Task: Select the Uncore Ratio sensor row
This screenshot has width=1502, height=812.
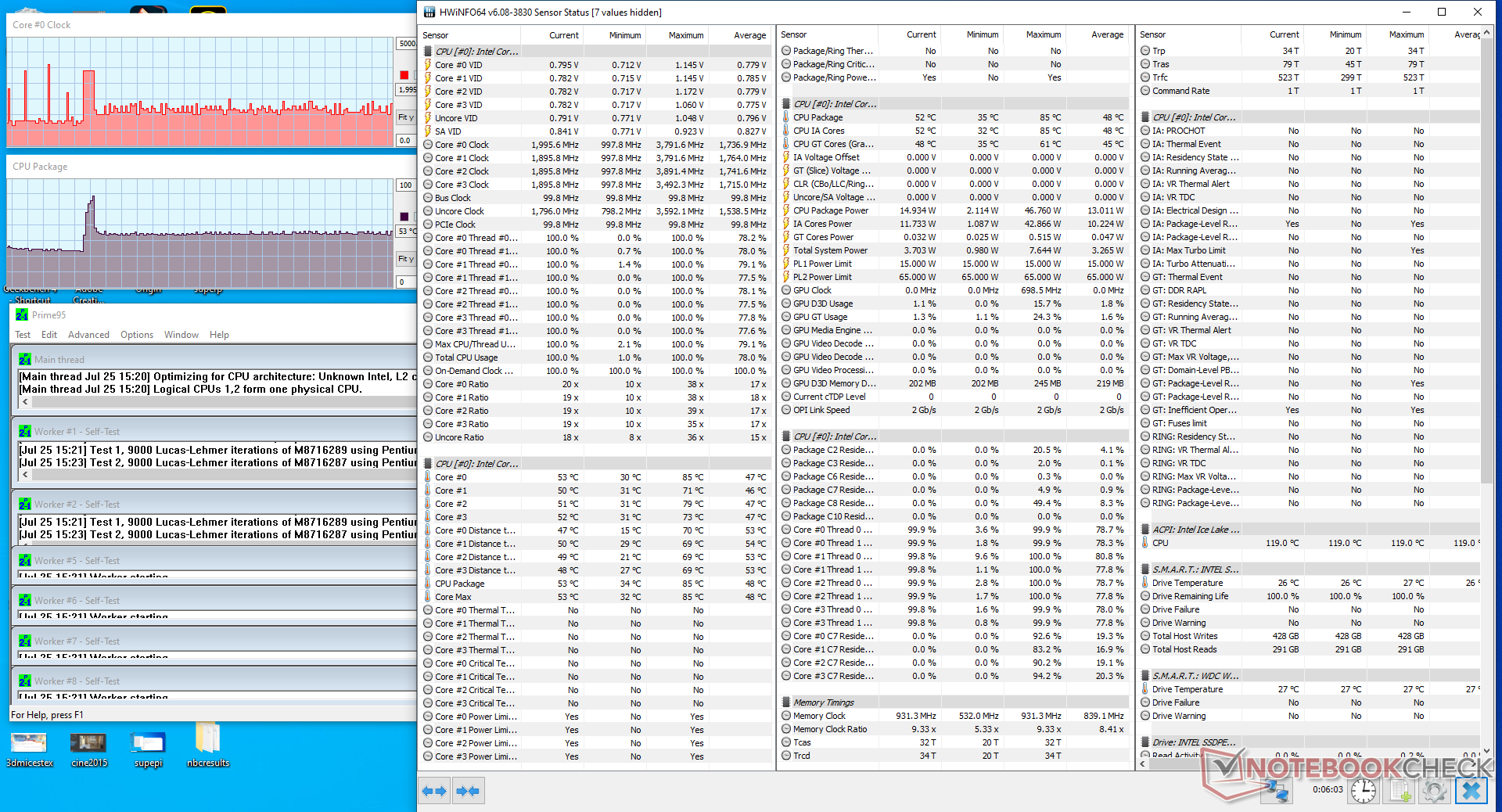Action: click(596, 437)
